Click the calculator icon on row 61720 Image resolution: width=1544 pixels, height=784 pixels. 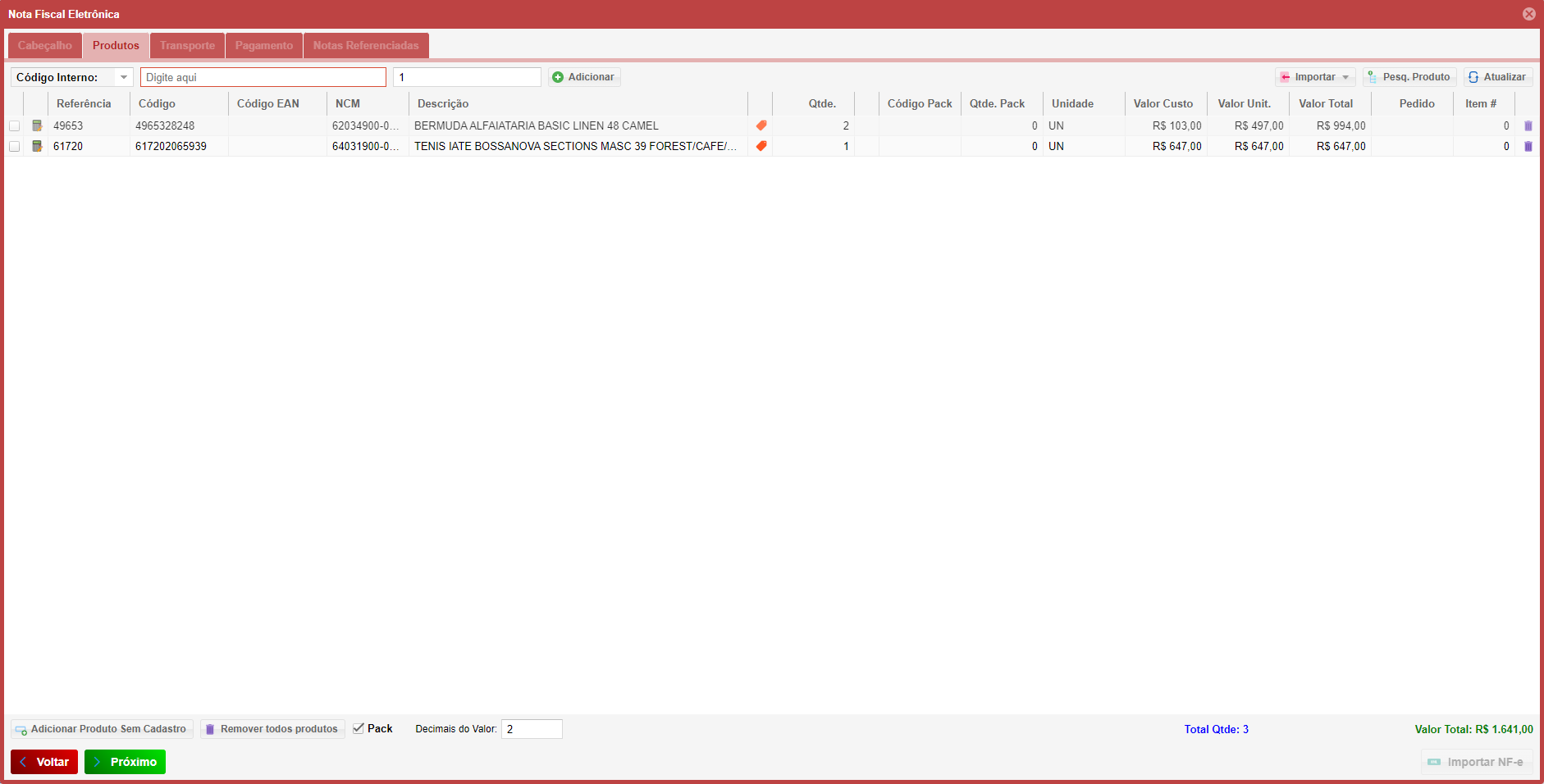pyautogui.click(x=37, y=146)
